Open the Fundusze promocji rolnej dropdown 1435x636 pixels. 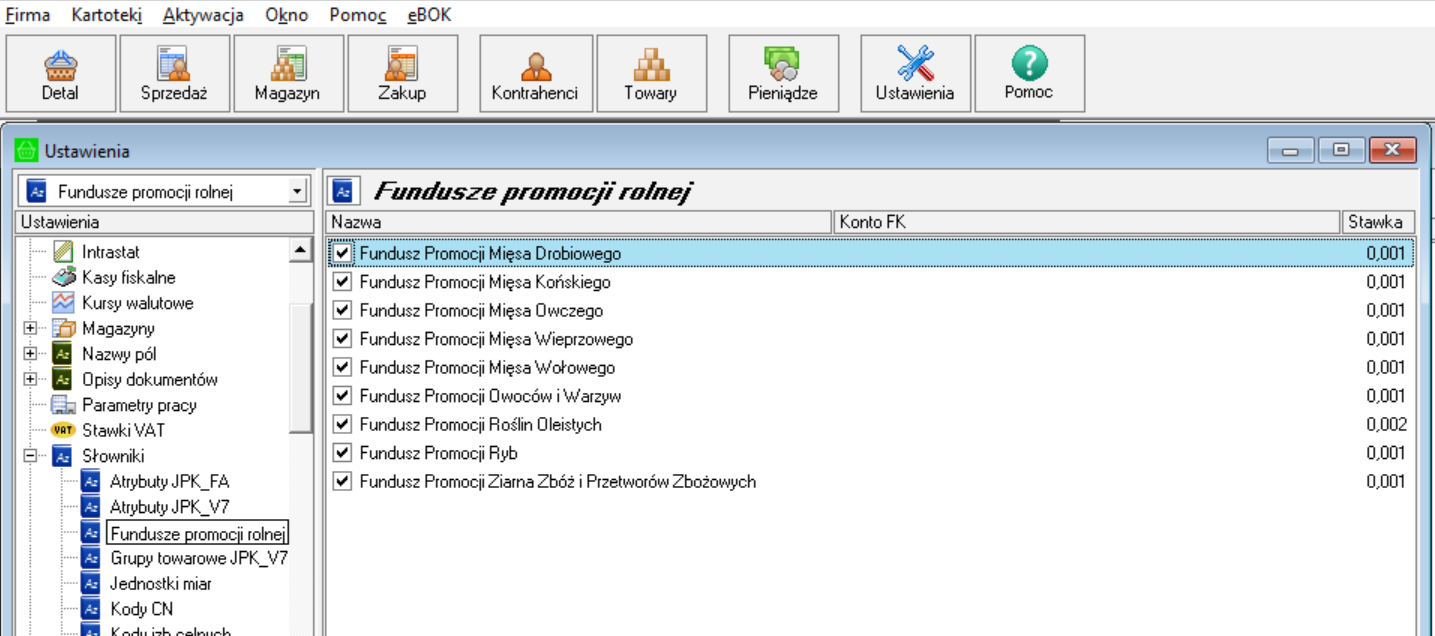pos(296,191)
